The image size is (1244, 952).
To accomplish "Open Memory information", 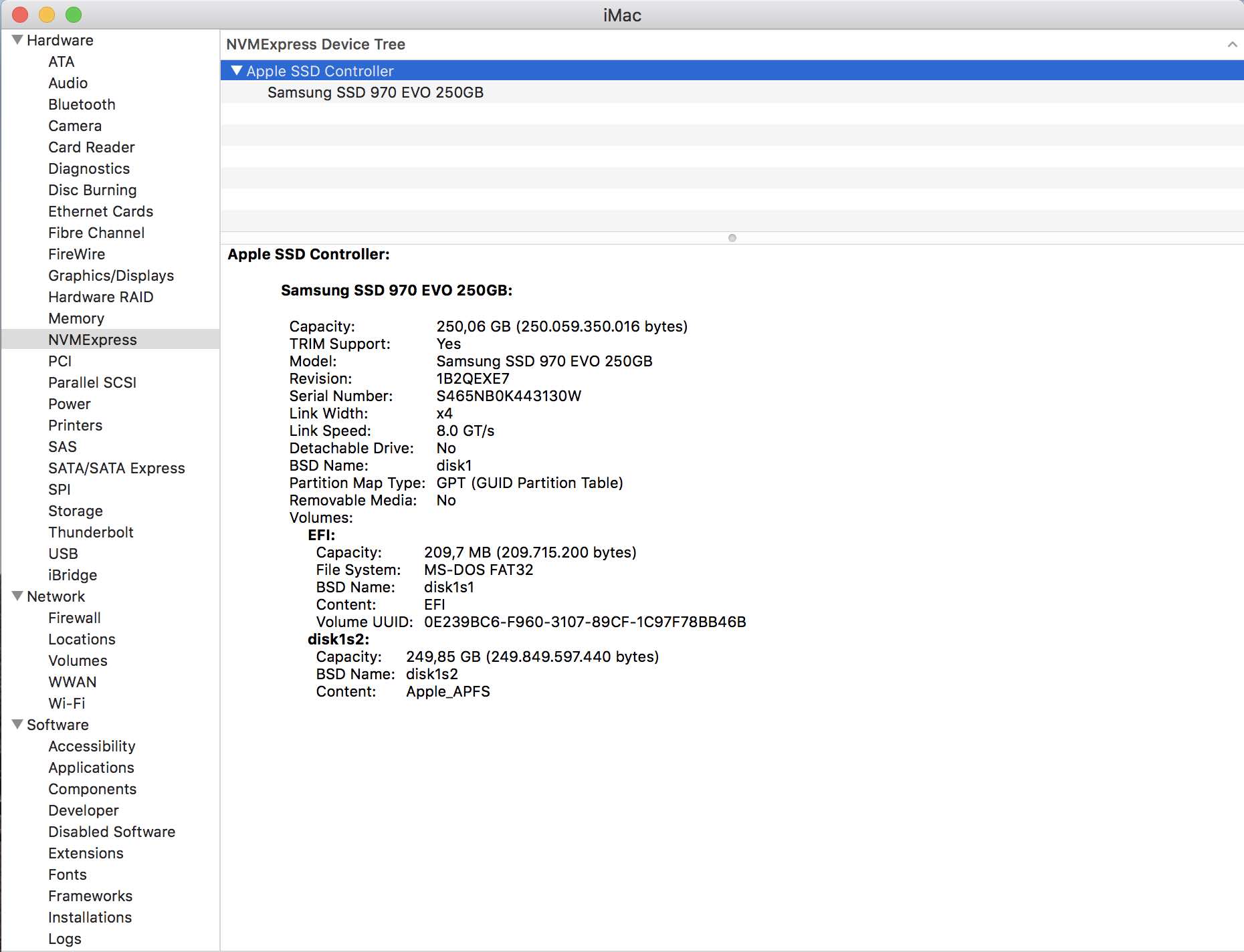I will click(x=76, y=318).
